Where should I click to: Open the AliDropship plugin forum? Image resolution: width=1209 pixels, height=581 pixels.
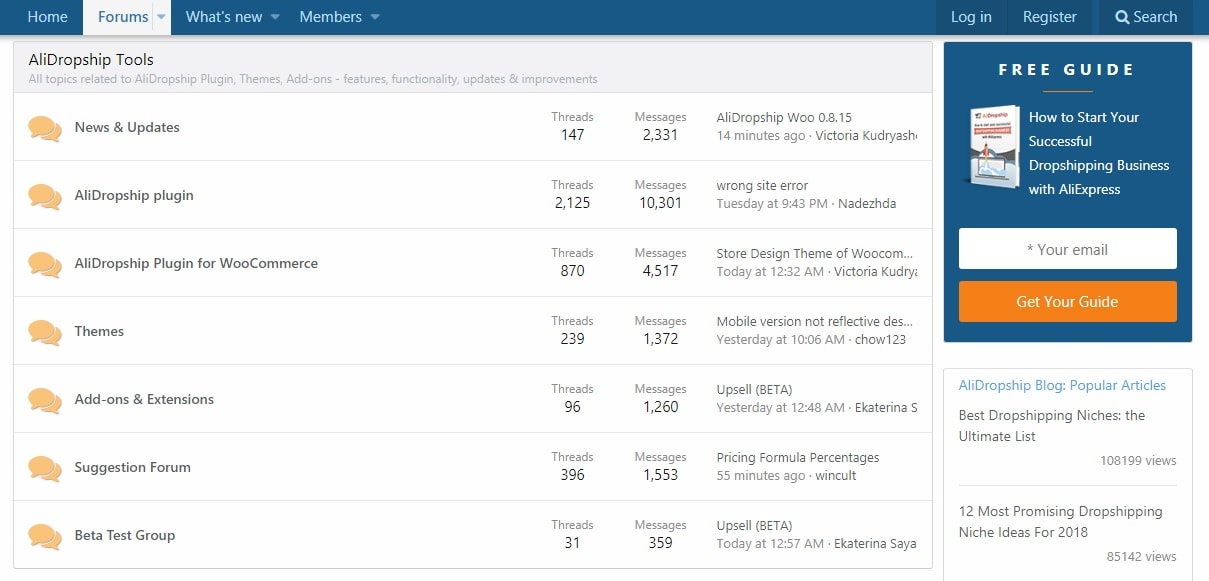(134, 196)
